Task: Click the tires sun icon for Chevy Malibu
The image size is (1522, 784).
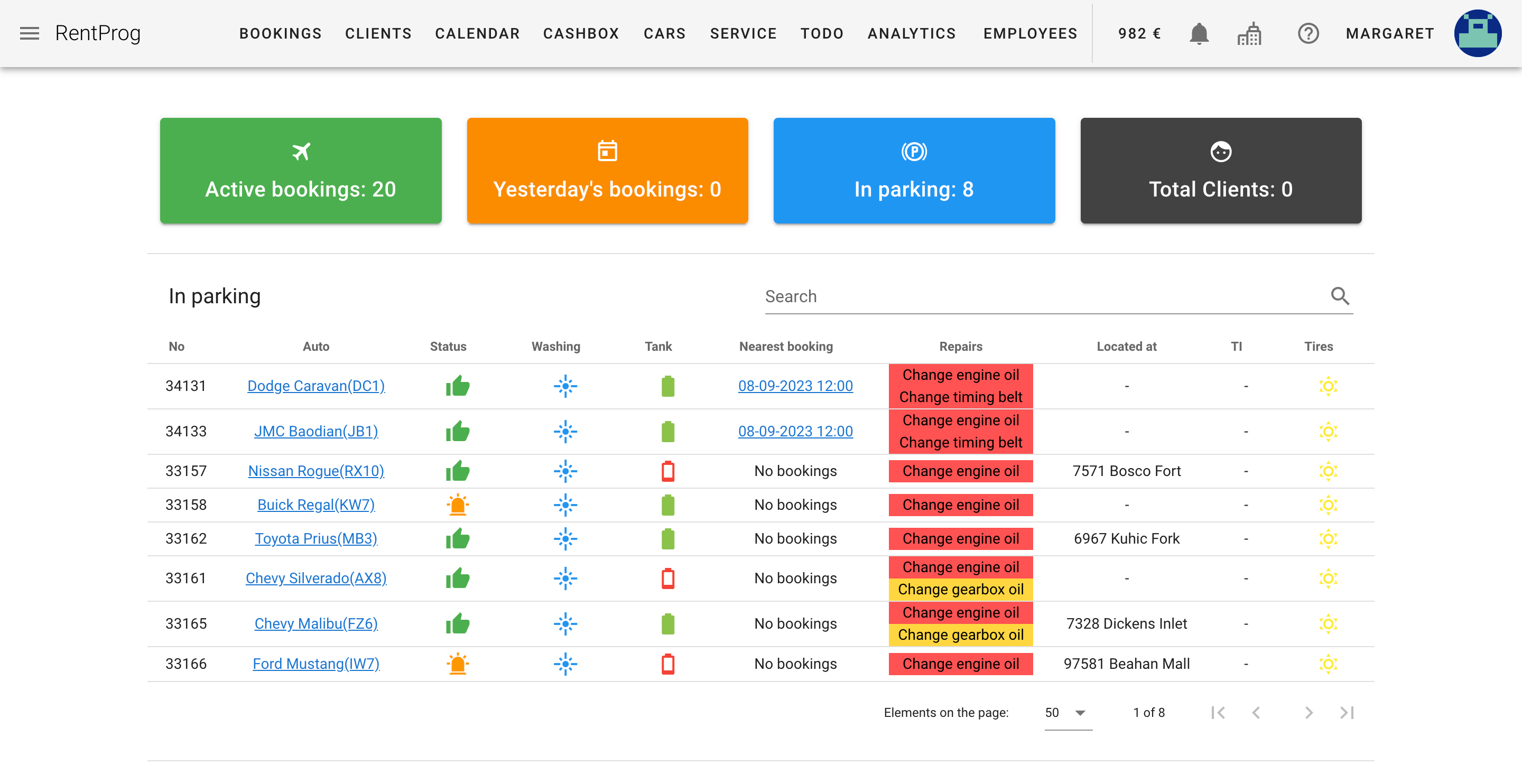Action: 1329,623
